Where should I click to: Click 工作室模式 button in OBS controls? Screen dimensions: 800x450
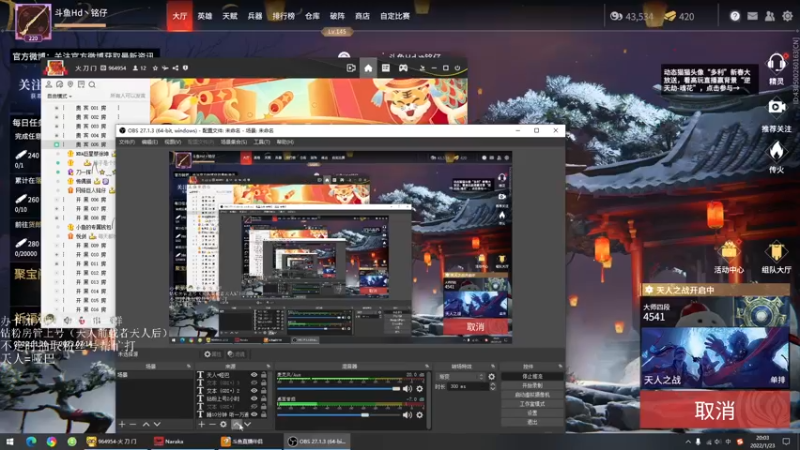pyautogui.click(x=532, y=404)
